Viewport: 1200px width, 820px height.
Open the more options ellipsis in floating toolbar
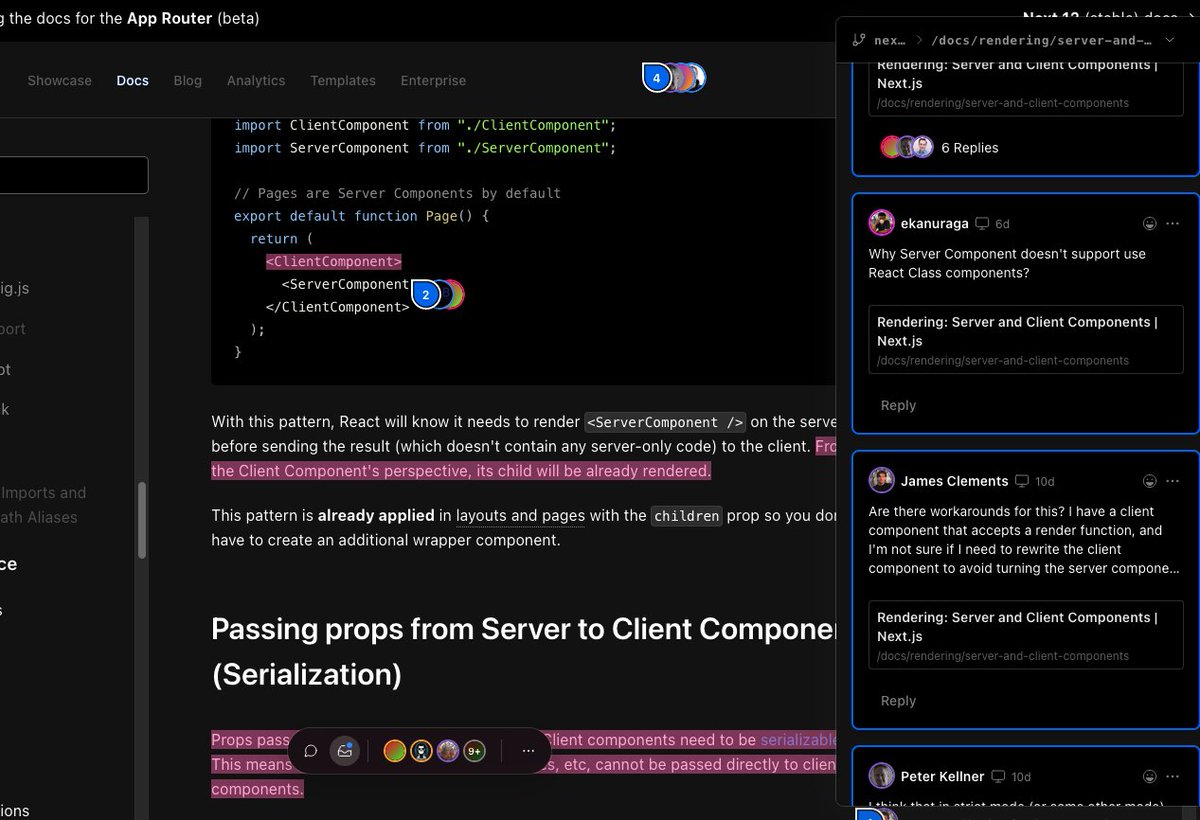point(529,751)
